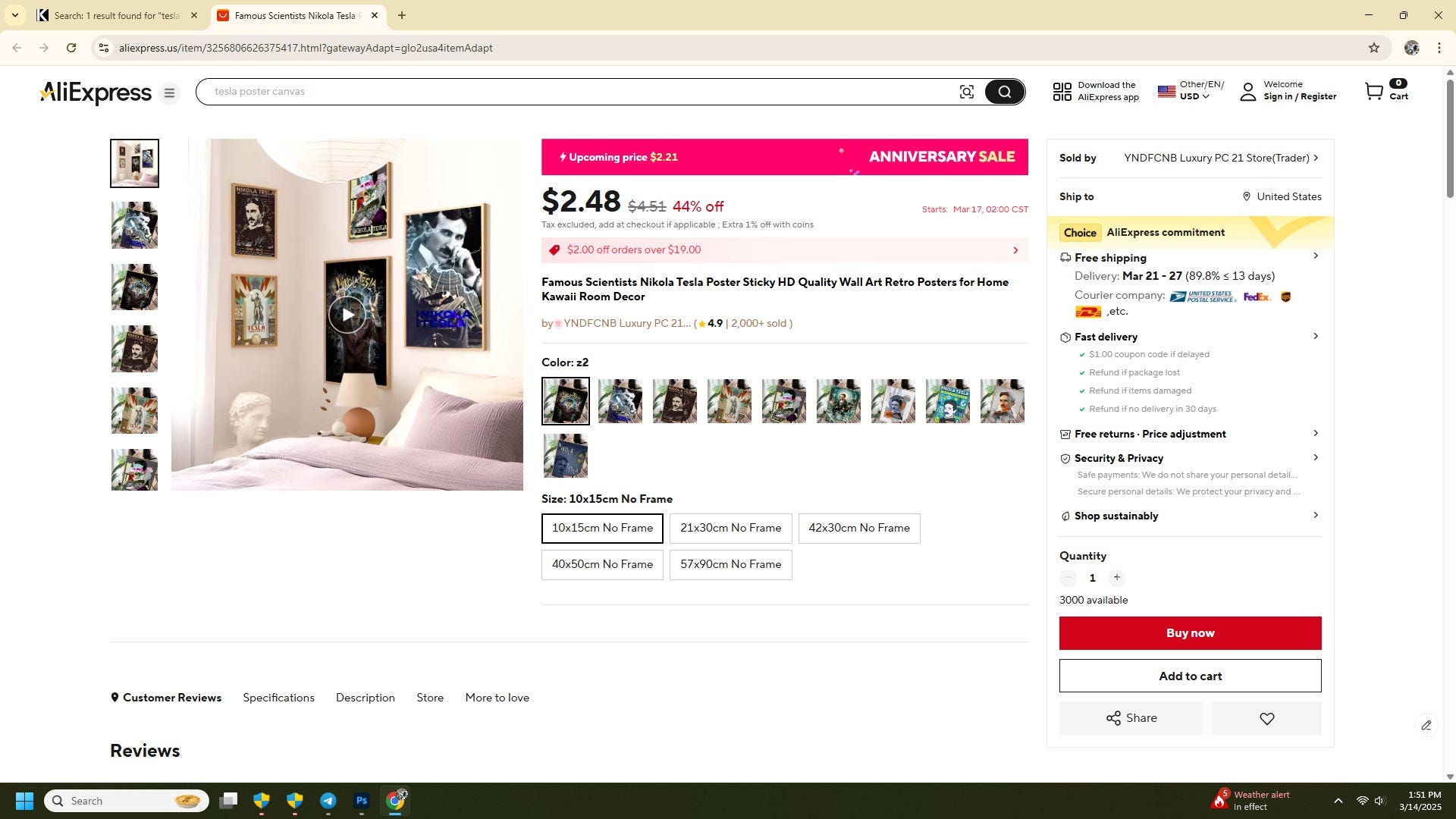Click the image search camera icon
The image size is (1456, 819).
(966, 92)
